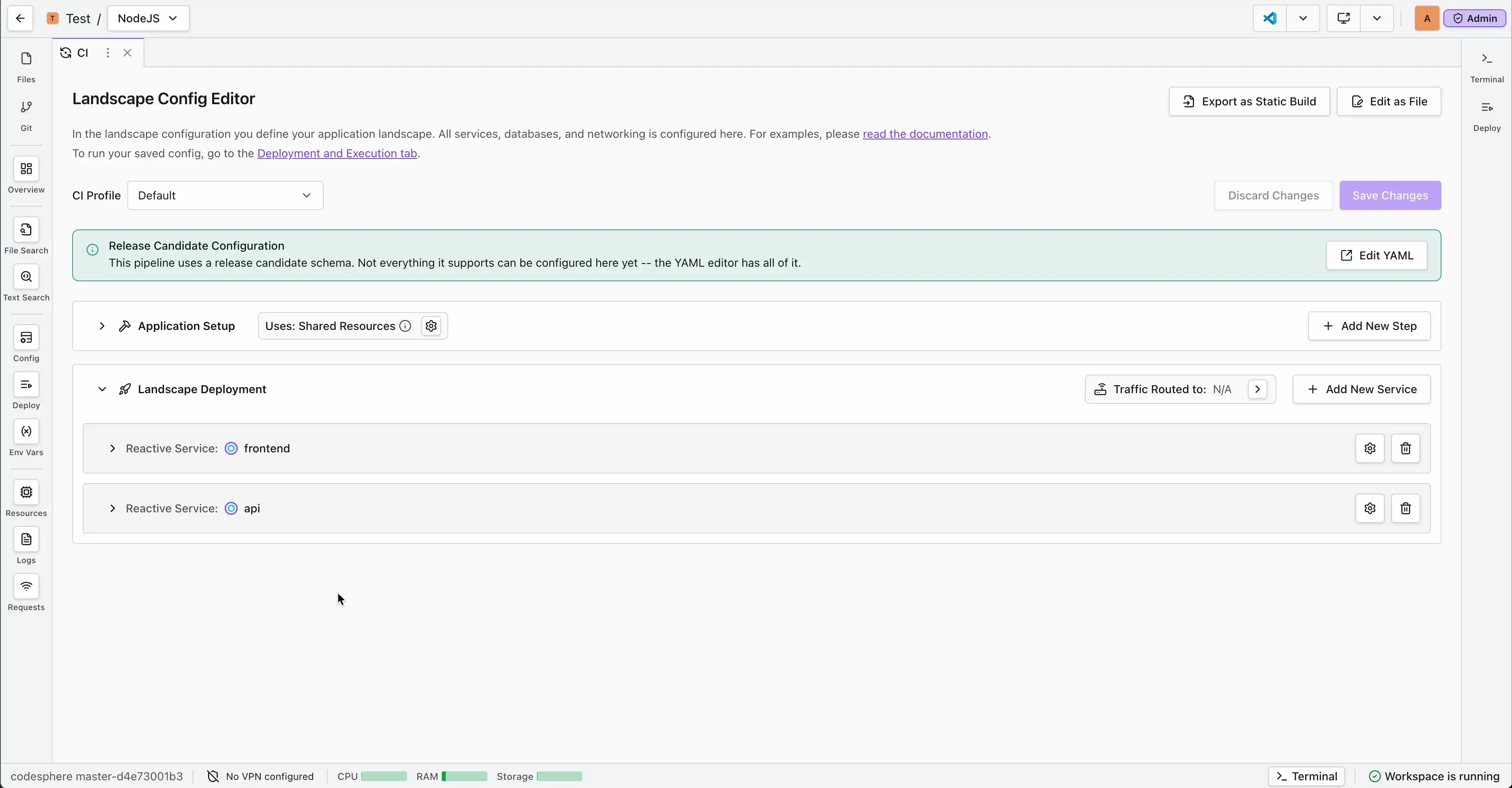
Task: Click No VPN configured status
Action: pos(261,776)
